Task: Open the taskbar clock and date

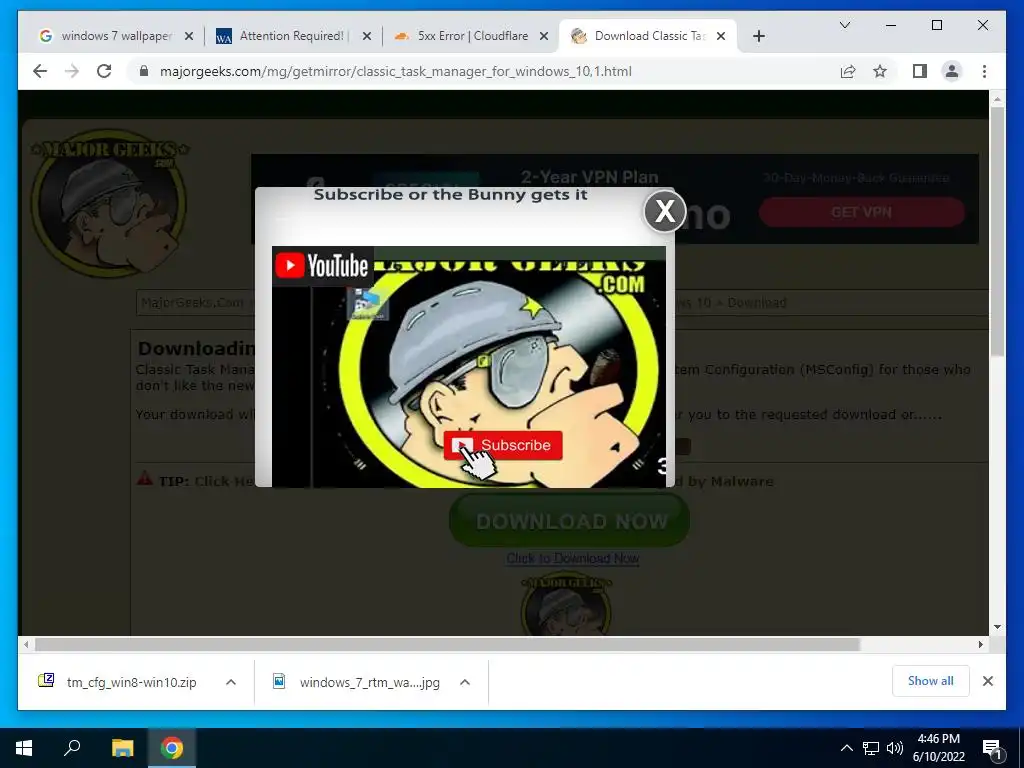Action: tap(939, 748)
